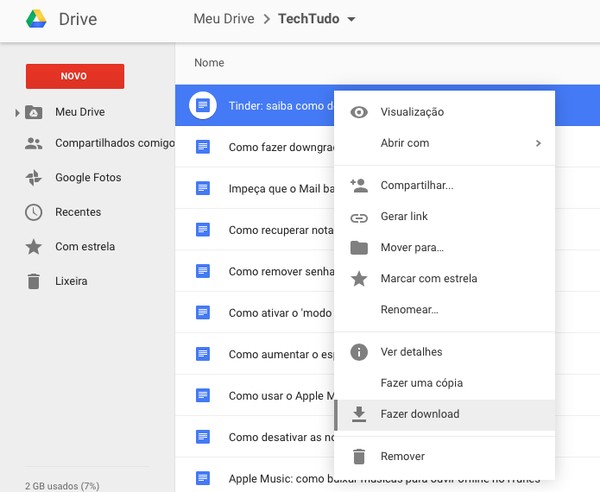
Task: Go to Meu Drive in breadcrumb
Action: click(x=224, y=20)
